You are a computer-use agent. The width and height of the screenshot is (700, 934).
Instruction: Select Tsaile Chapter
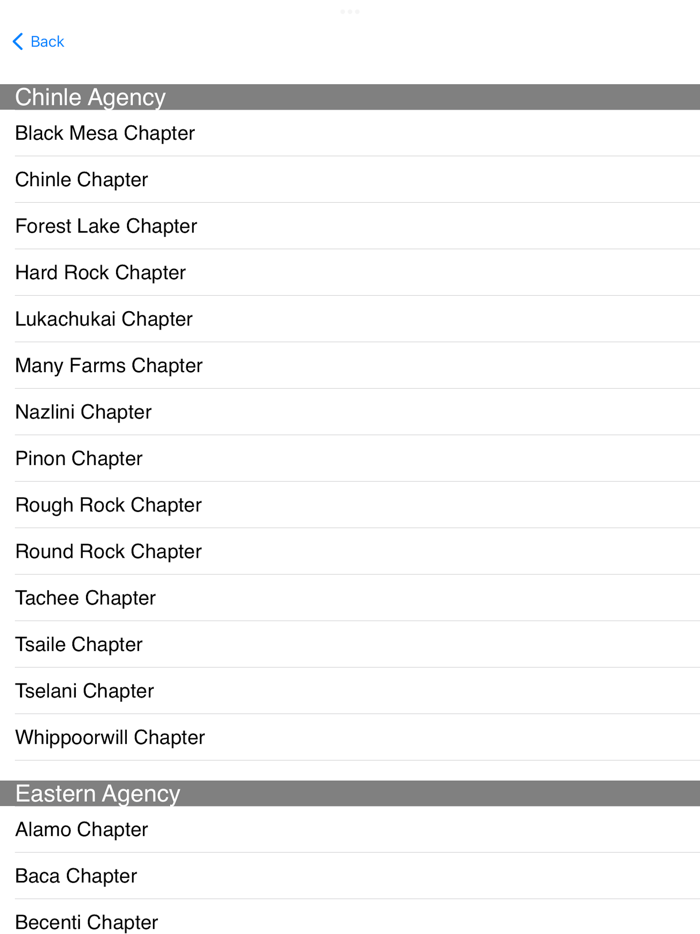click(x=79, y=644)
